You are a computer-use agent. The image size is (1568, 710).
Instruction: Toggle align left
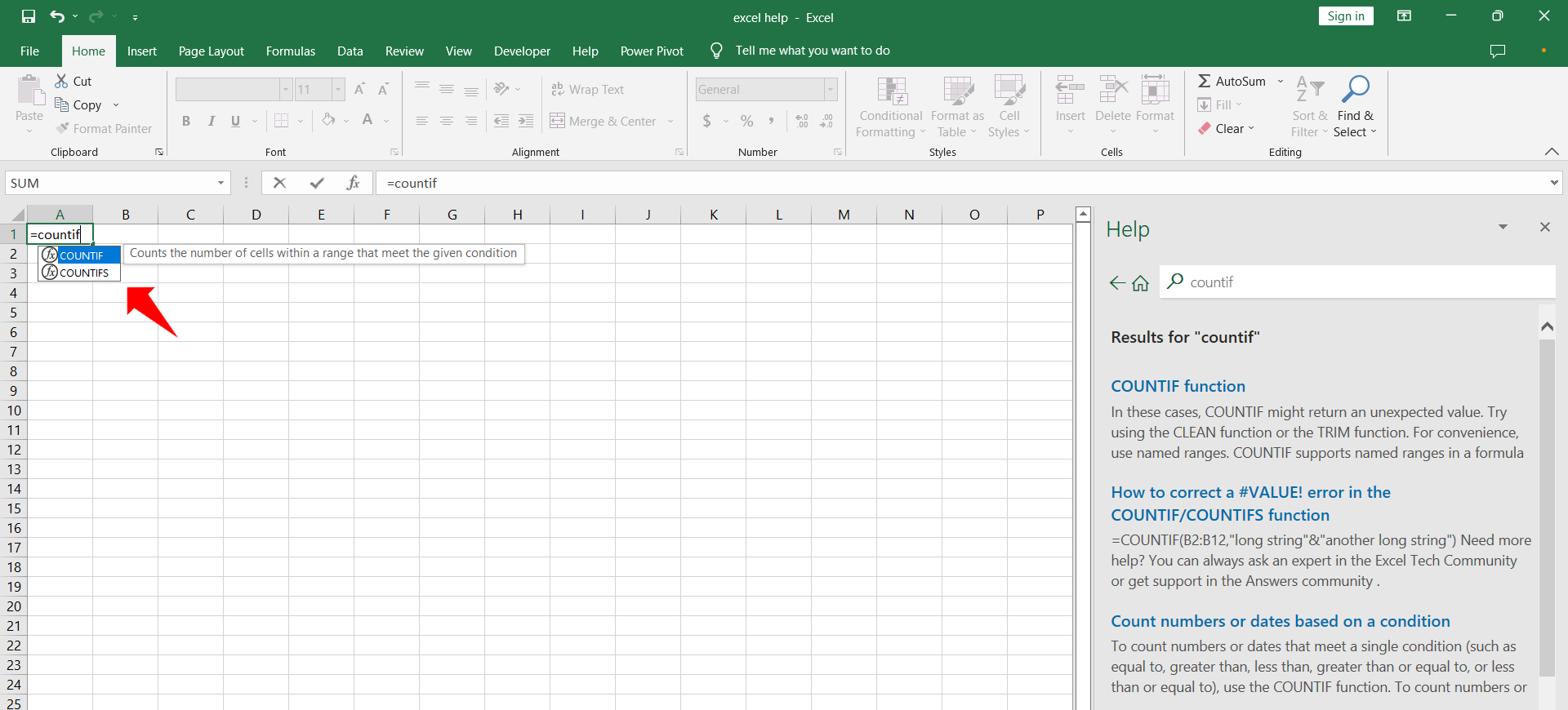[x=422, y=121]
